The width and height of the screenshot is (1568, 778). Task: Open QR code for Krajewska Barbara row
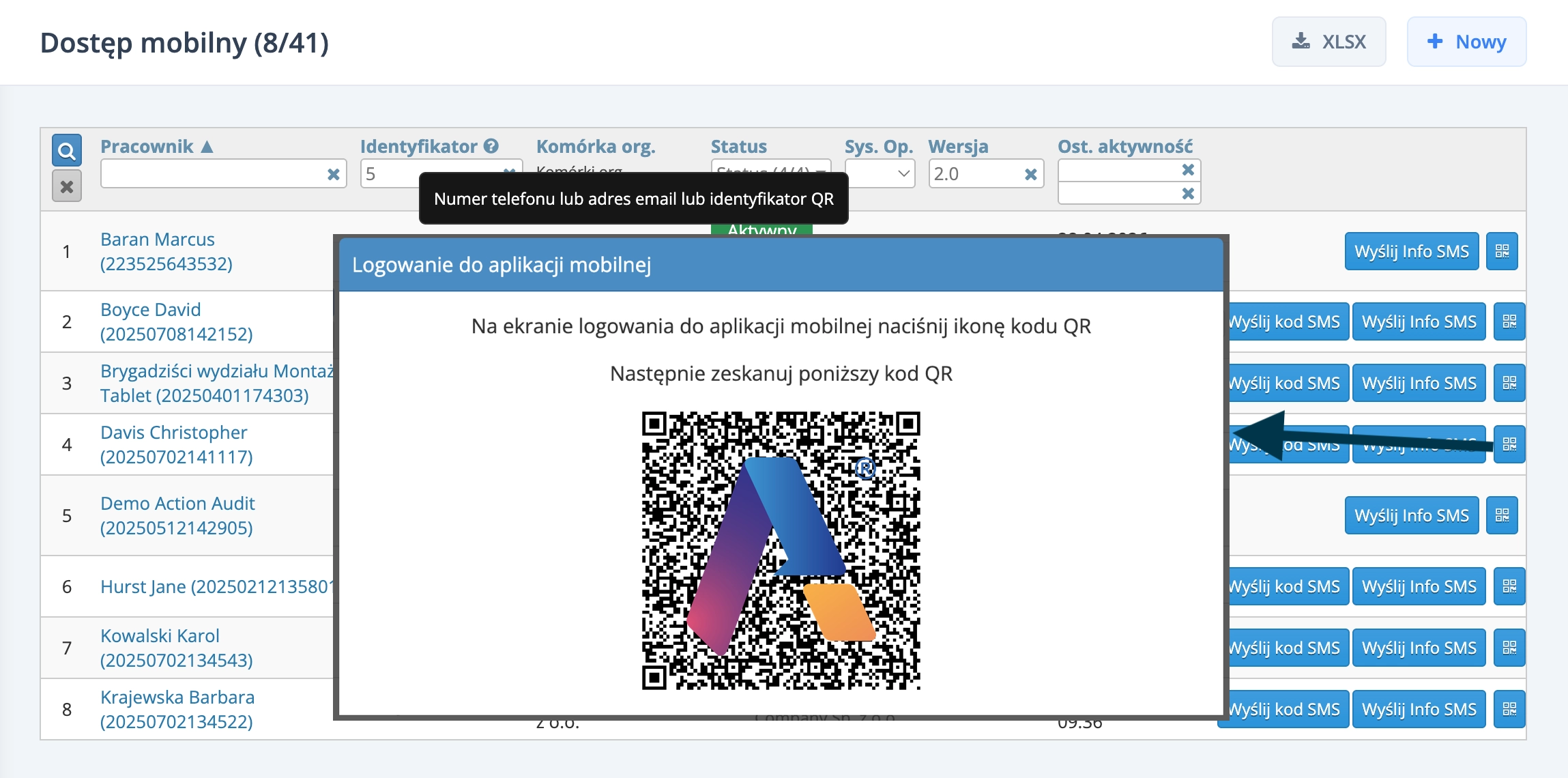tap(1509, 709)
